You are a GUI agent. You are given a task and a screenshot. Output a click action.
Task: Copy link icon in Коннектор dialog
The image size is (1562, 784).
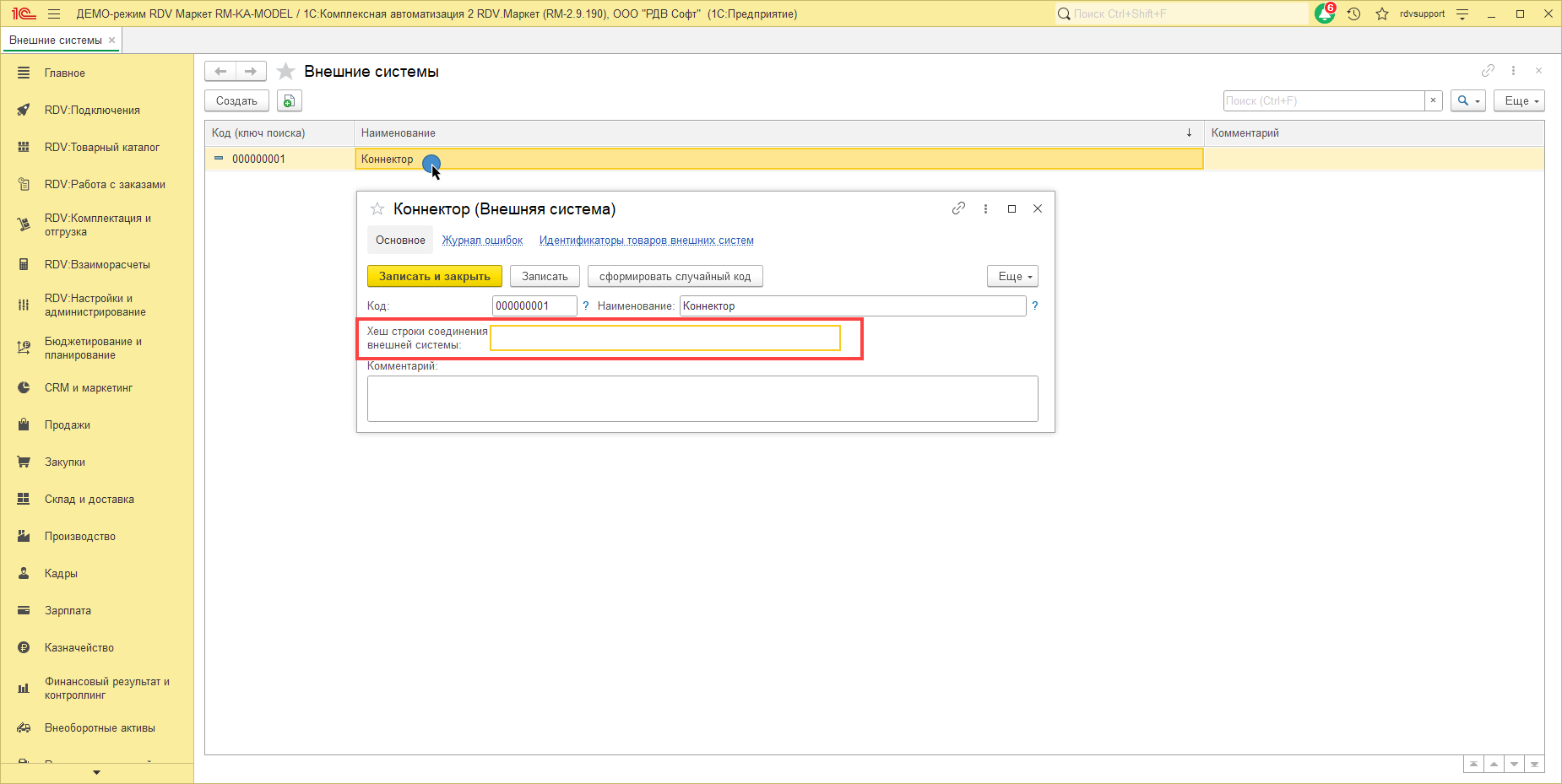point(958,208)
